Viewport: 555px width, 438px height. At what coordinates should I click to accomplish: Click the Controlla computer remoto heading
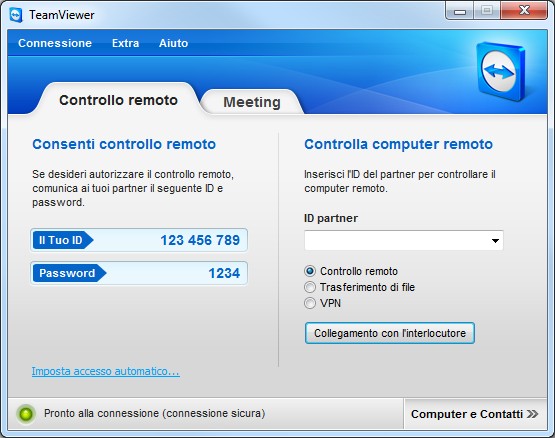pyautogui.click(x=399, y=144)
